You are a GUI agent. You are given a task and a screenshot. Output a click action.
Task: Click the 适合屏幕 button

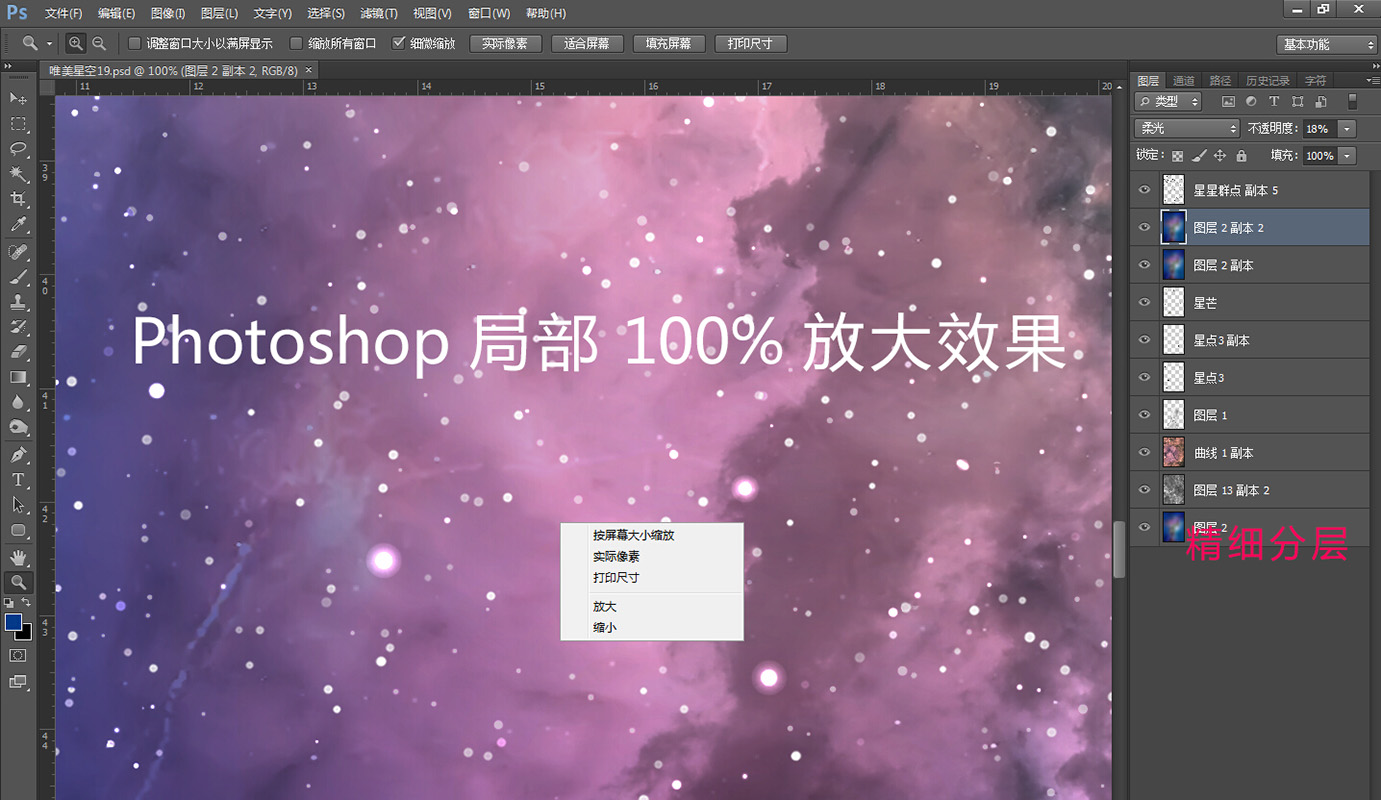(587, 44)
